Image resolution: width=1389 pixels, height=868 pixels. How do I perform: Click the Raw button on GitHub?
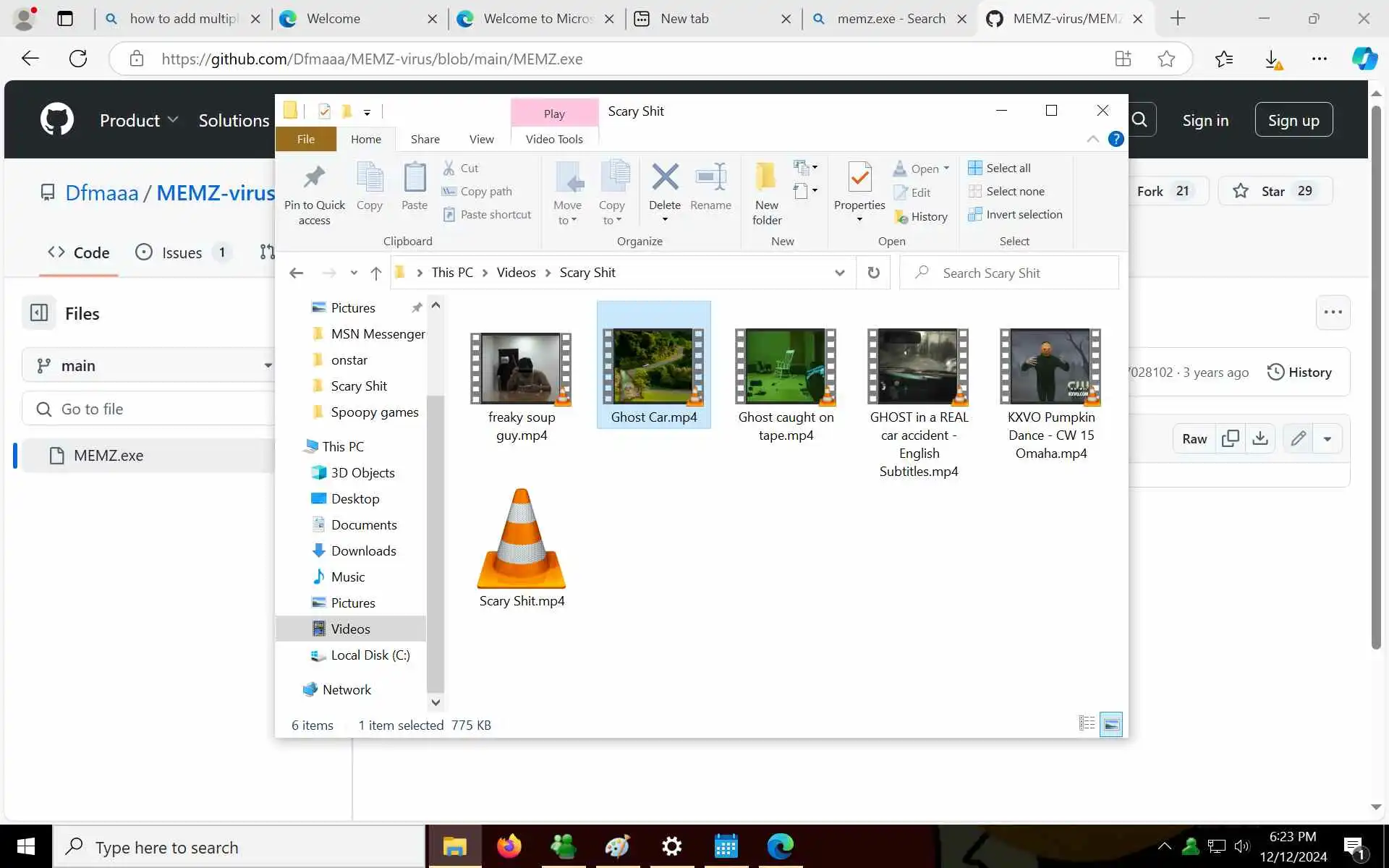click(1194, 438)
